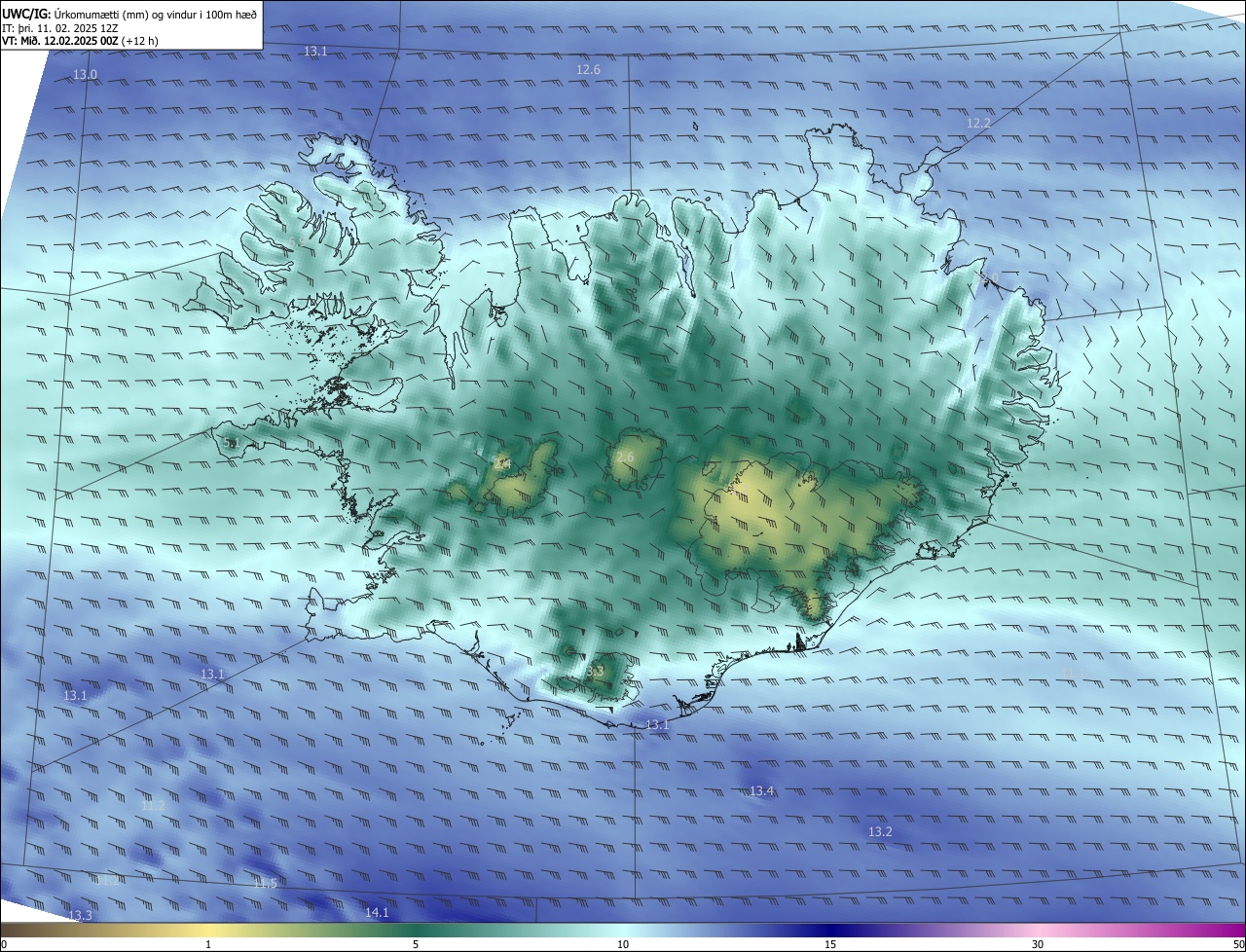
Task: Click the 2.6 value over the central glacier
Action: coord(625,458)
